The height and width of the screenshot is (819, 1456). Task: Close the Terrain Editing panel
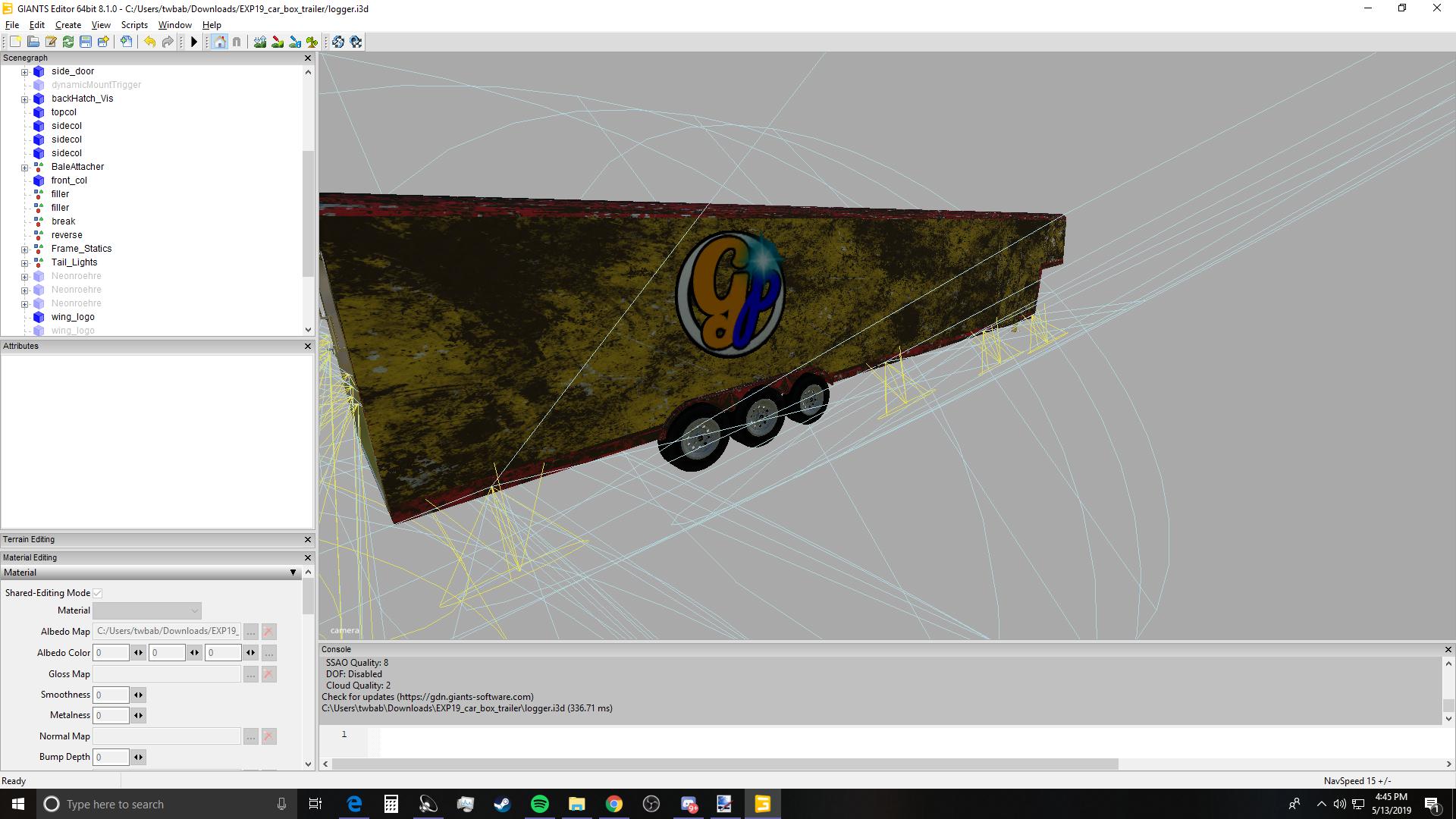pyautogui.click(x=307, y=539)
